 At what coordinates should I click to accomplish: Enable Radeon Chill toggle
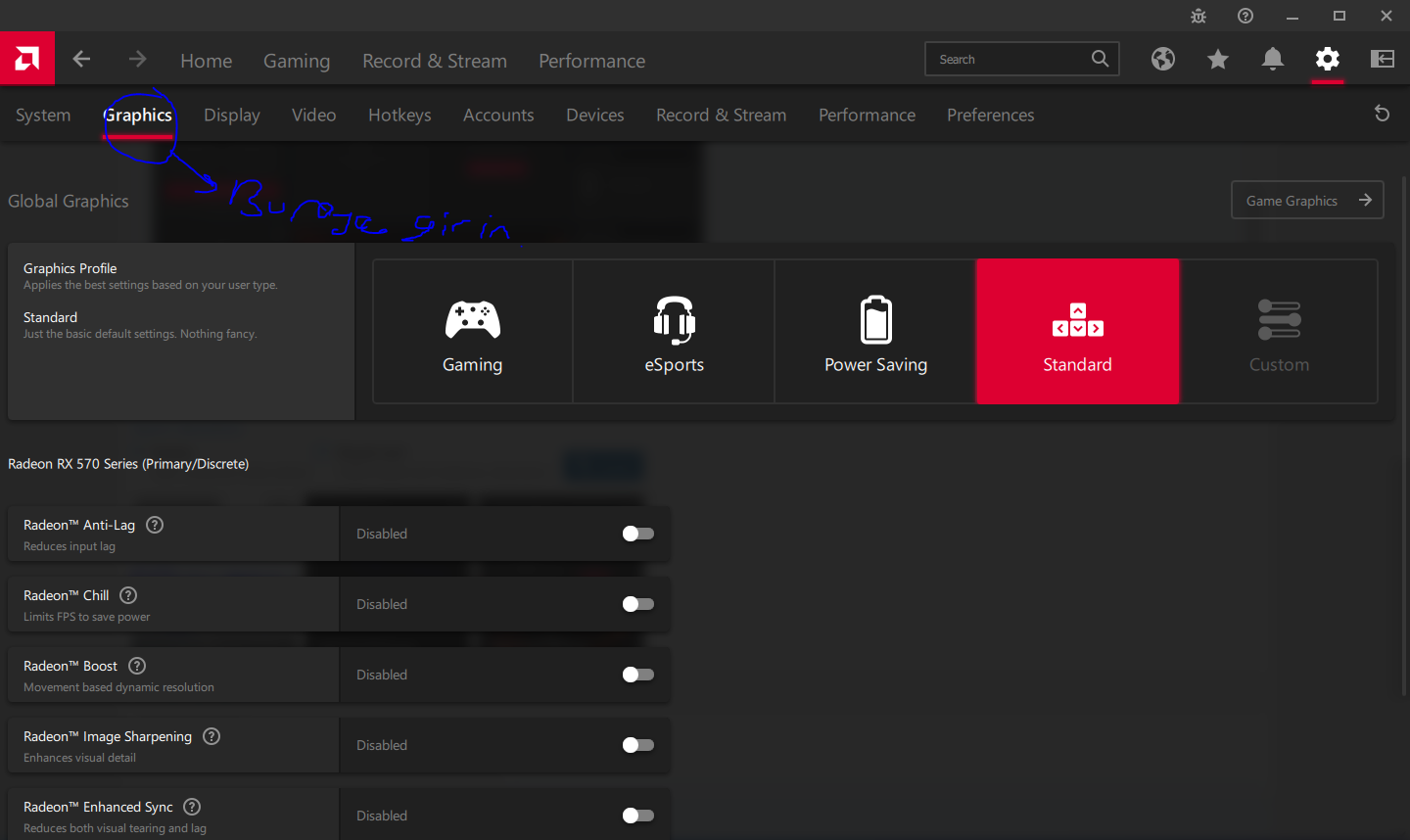click(x=638, y=604)
